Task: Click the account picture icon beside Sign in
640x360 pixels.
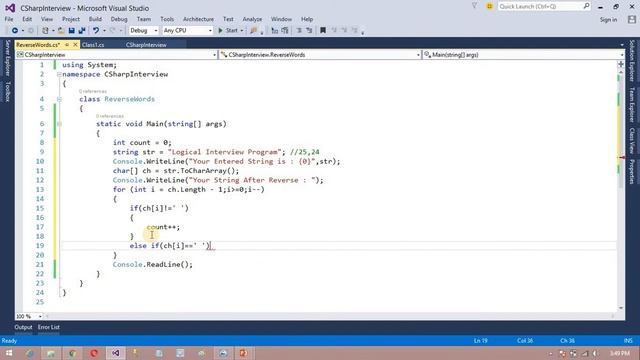Action: (632, 20)
